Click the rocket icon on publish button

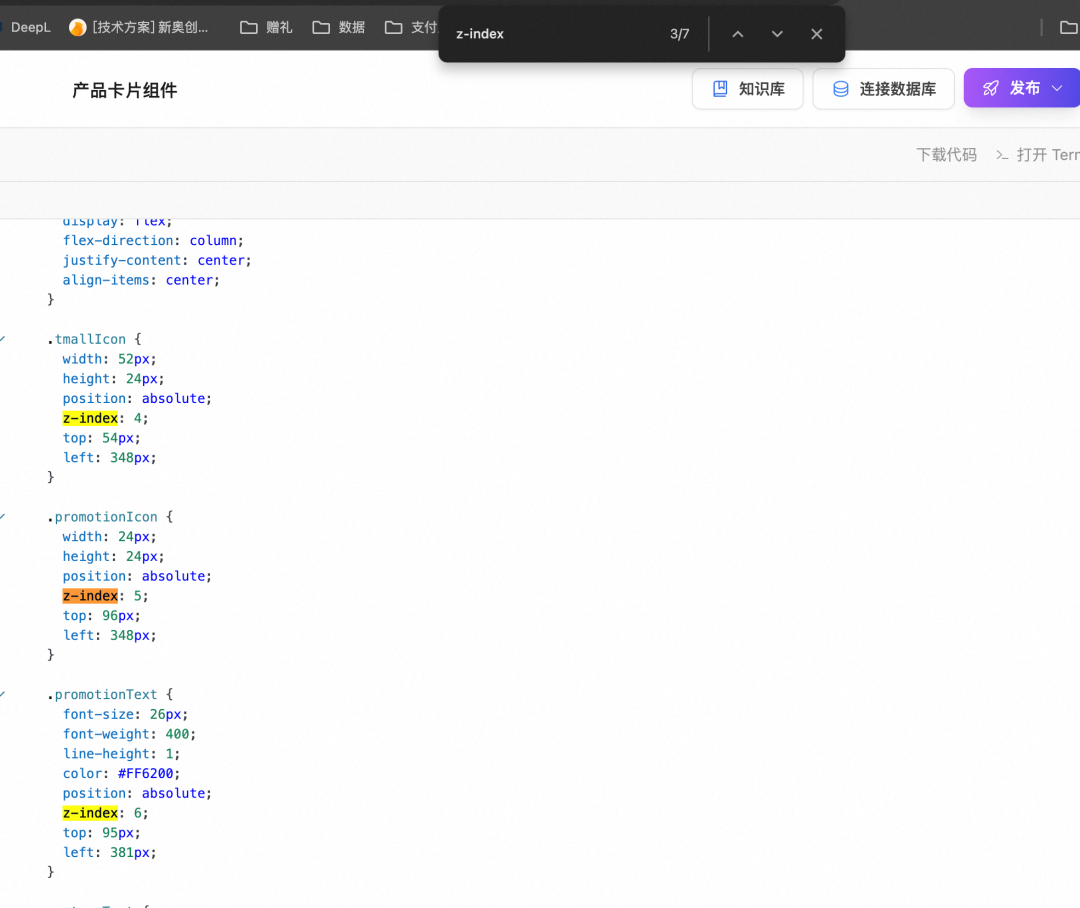(x=991, y=88)
